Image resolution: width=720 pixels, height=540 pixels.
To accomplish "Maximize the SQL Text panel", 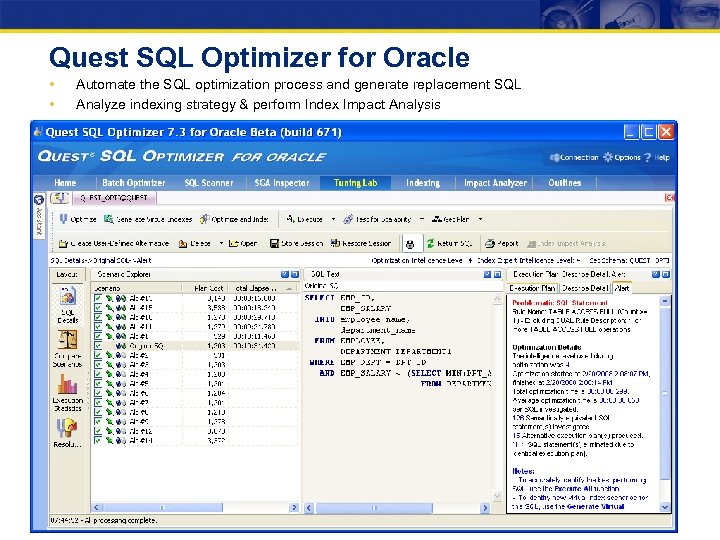I will pos(497,274).
